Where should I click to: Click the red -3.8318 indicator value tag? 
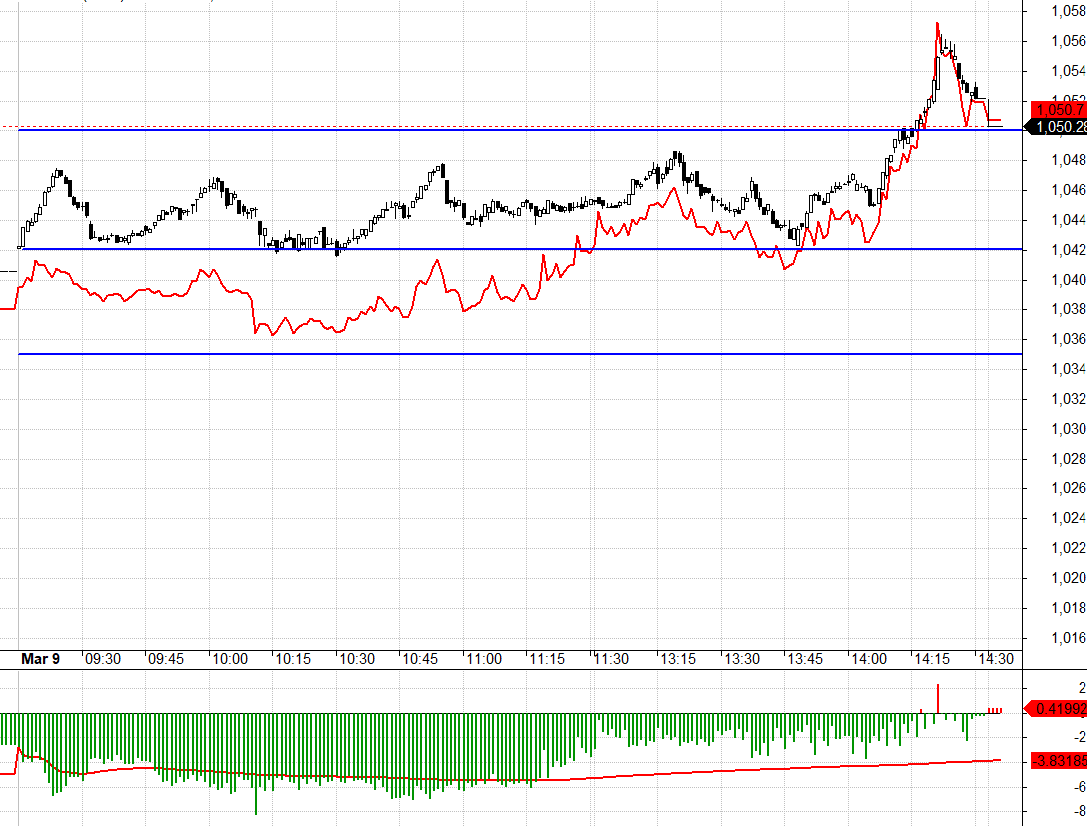pos(1061,761)
